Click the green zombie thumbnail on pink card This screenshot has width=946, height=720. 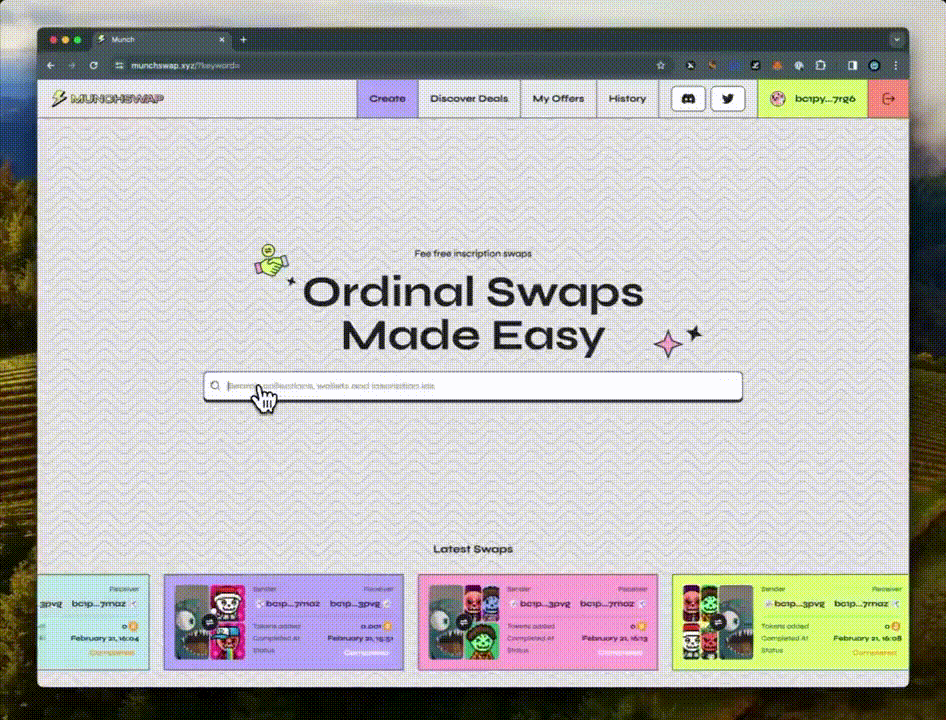point(482,641)
